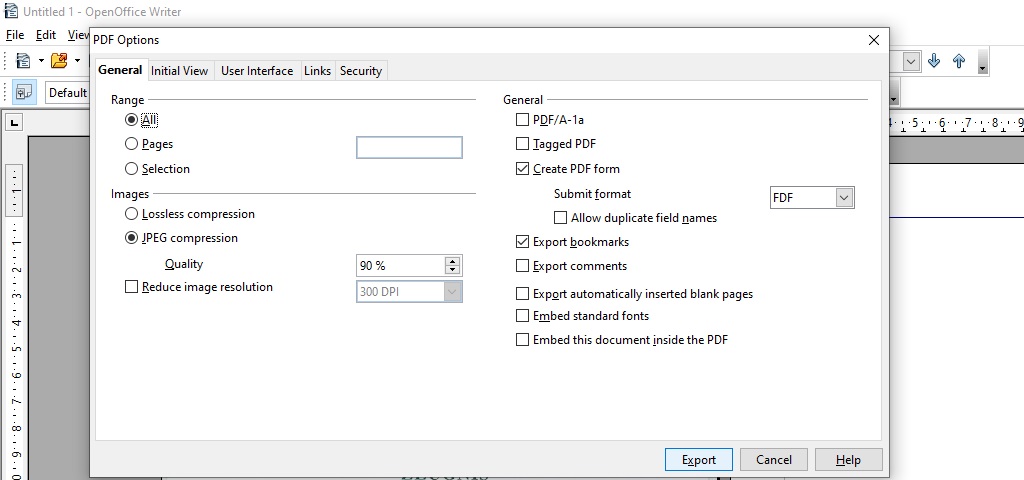Check Allow duplicate field names
The height and width of the screenshot is (480, 1024).
[x=560, y=217]
